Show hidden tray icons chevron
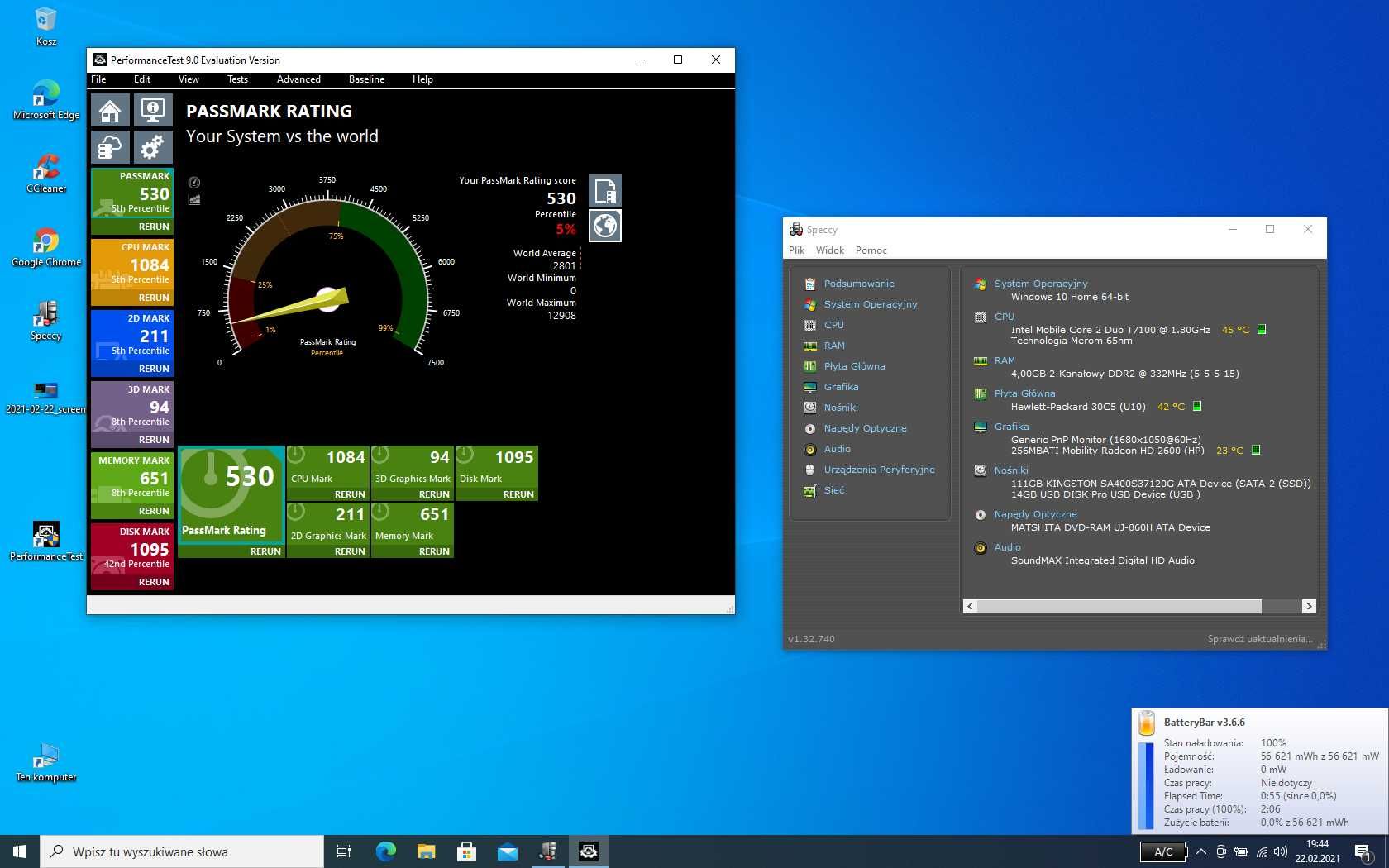The width and height of the screenshot is (1389, 868). [x=1200, y=851]
